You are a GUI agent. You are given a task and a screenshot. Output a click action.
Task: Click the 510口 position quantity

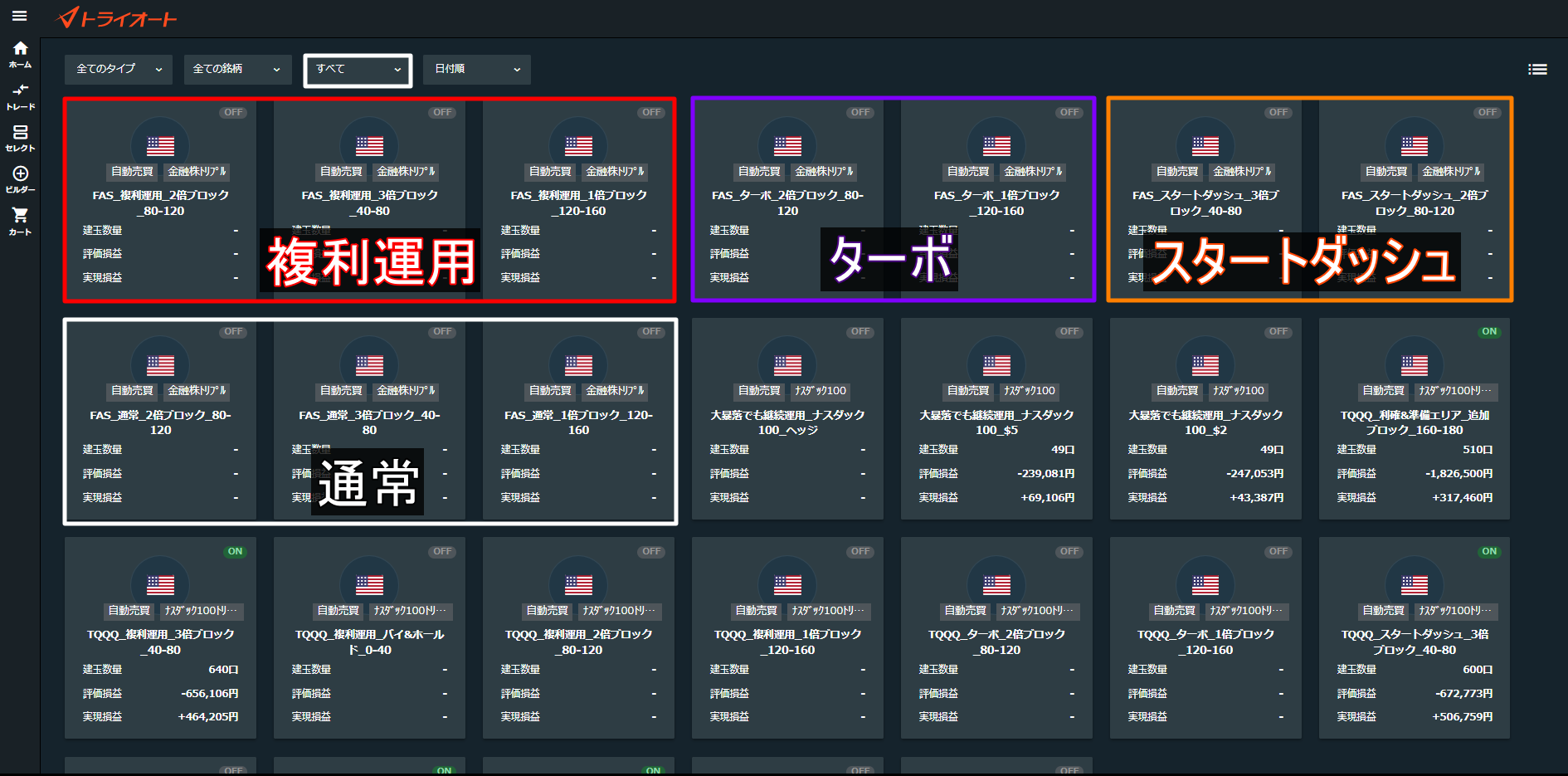pos(1478,450)
